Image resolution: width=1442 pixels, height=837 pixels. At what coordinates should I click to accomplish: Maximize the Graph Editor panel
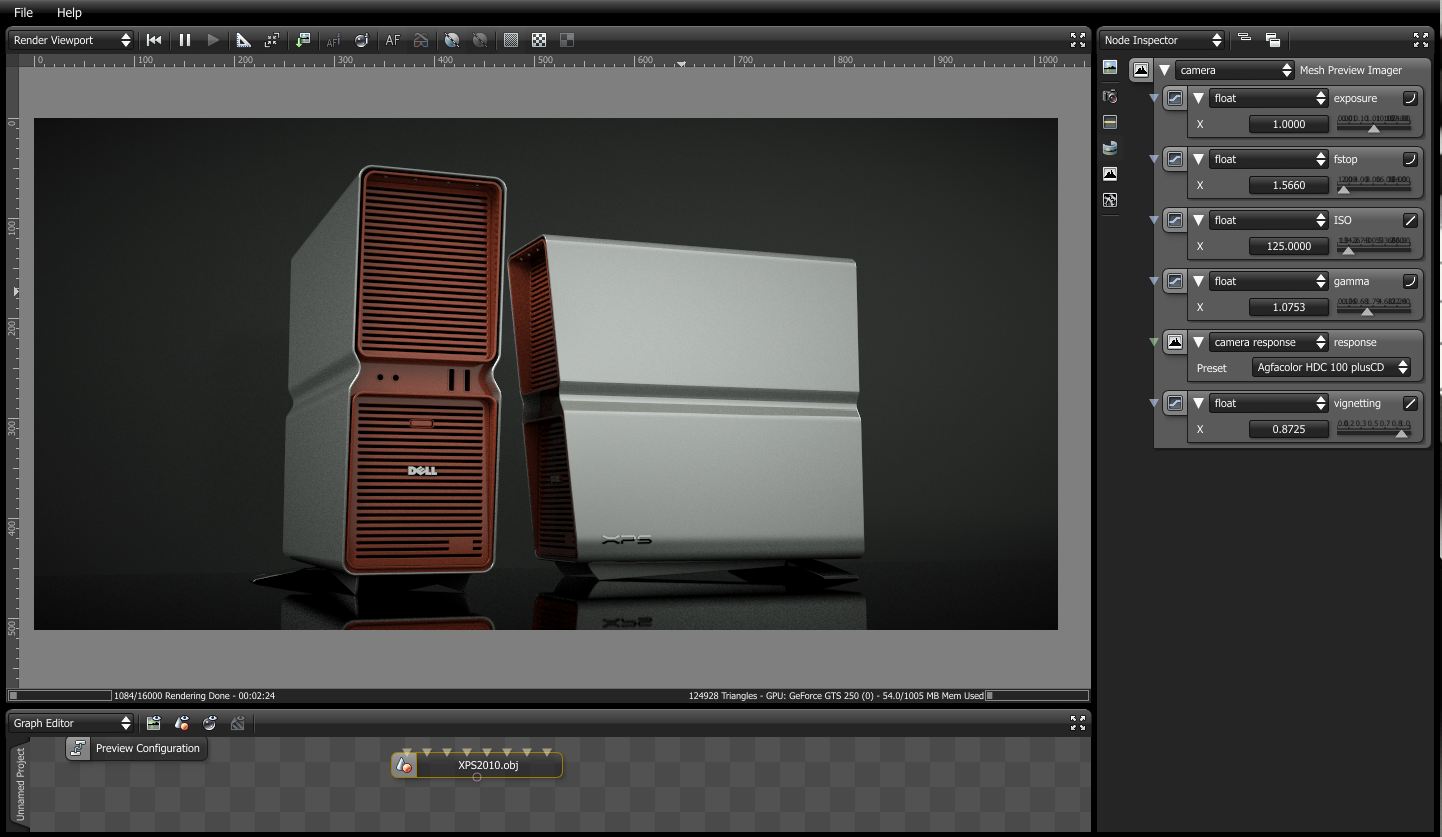[x=1078, y=722]
